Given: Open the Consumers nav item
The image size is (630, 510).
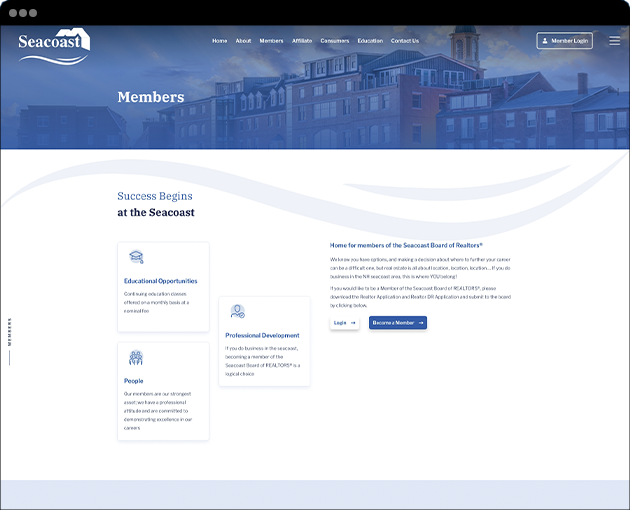Looking at the screenshot, I should pyautogui.click(x=335, y=41).
